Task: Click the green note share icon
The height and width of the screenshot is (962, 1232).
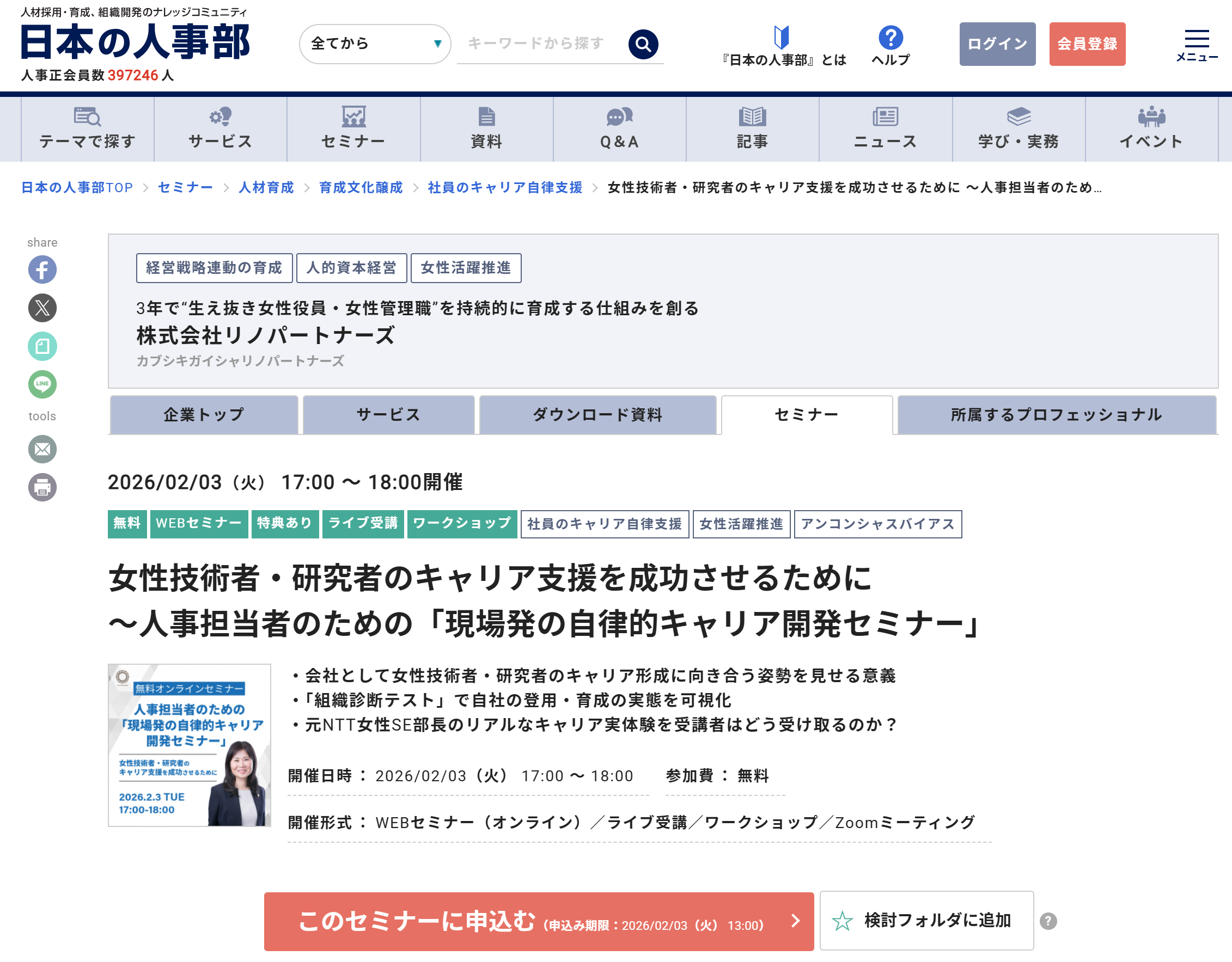Action: coord(42,346)
